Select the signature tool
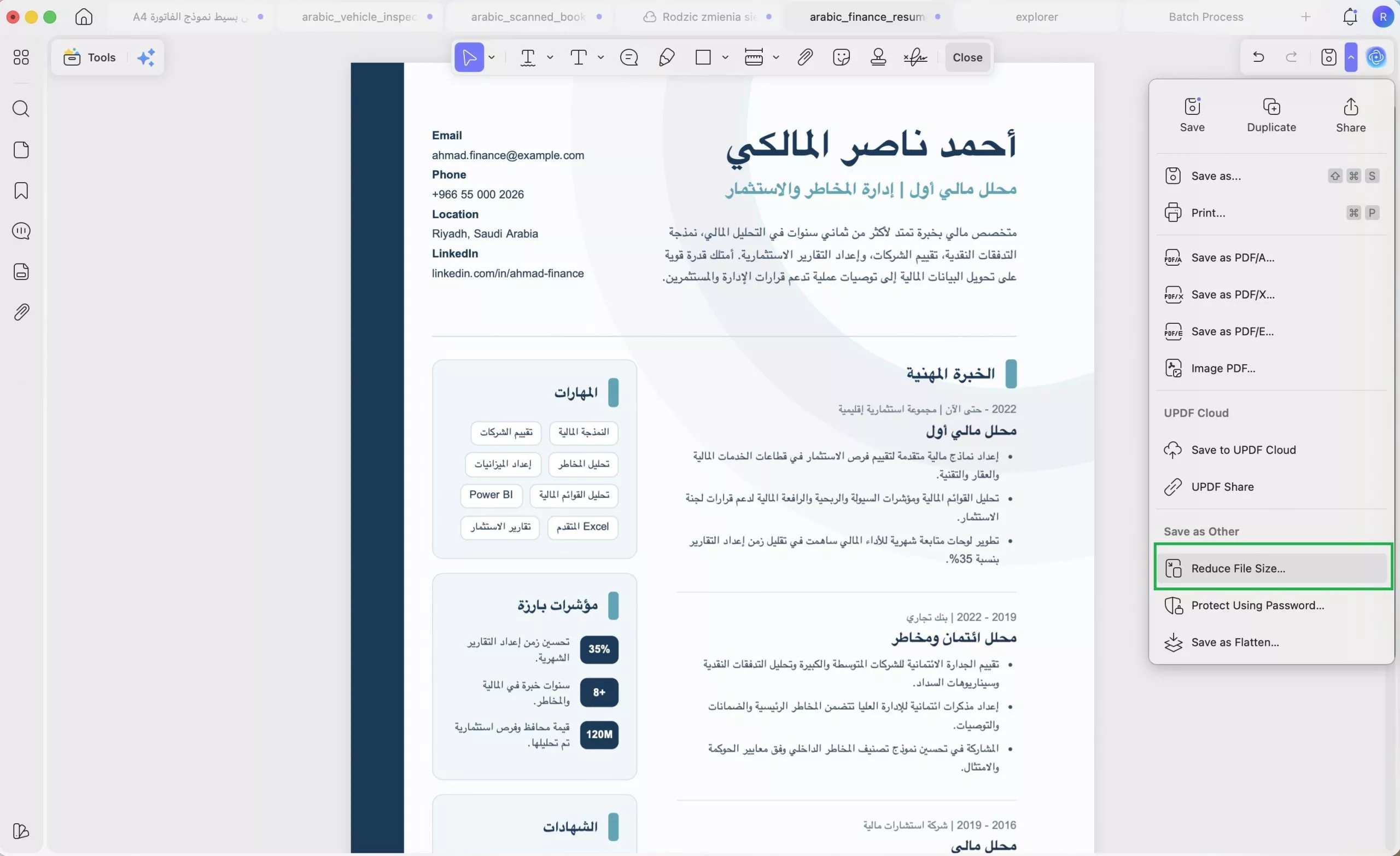This screenshot has width=1400, height=856. [915, 57]
